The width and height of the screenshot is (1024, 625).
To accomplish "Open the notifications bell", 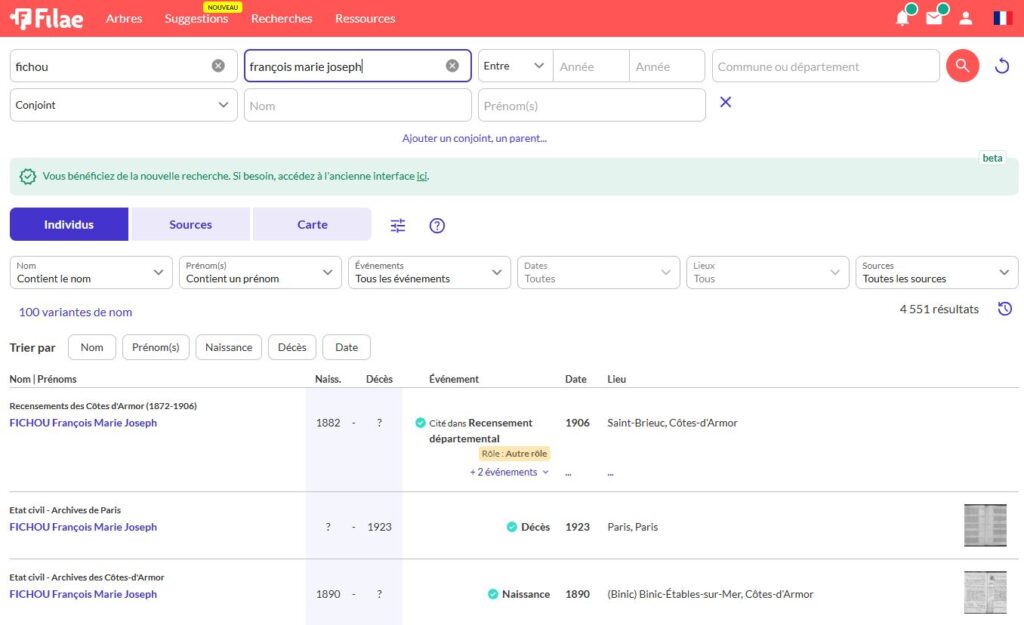I will coord(902,18).
